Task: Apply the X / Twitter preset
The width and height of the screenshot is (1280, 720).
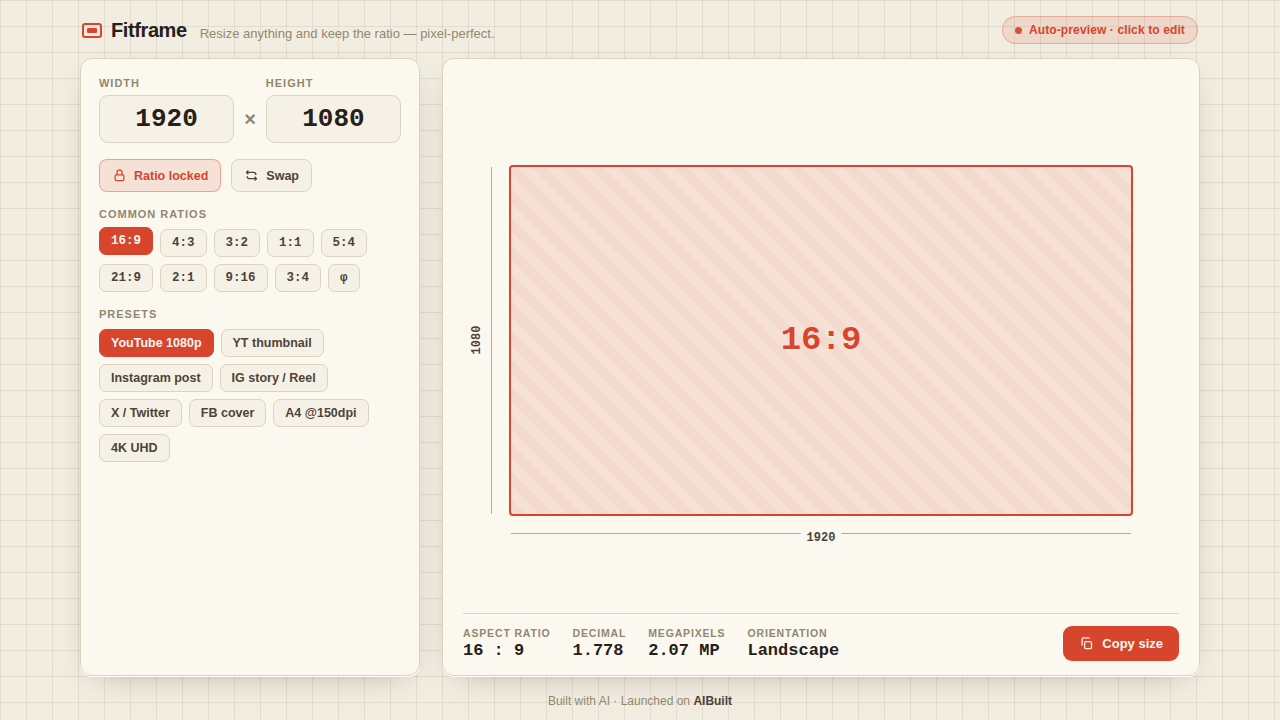Action: pyautogui.click(x=140, y=413)
